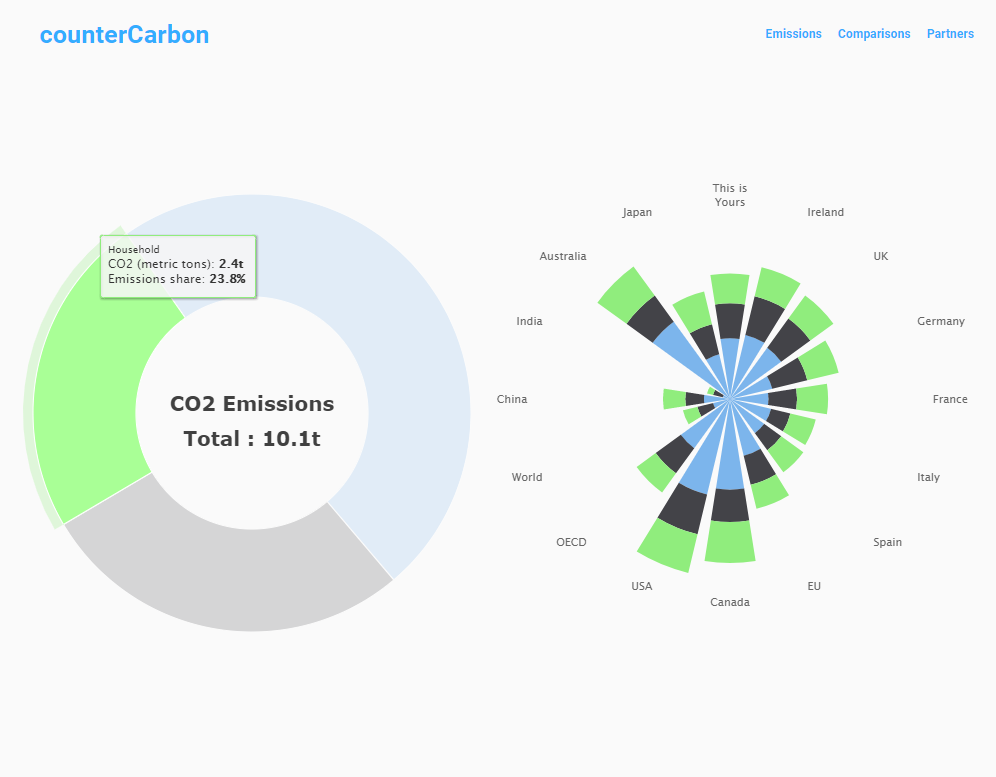996x777 pixels.
Task: Select the green Household donut segment
Action: click(x=89, y=394)
